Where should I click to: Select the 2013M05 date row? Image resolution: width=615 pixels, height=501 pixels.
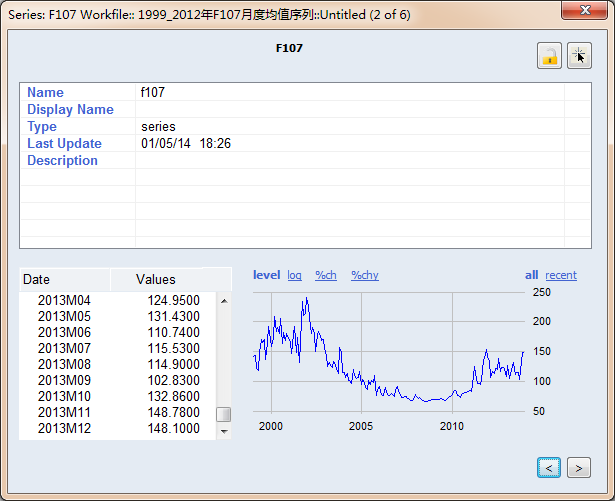(x=64, y=316)
